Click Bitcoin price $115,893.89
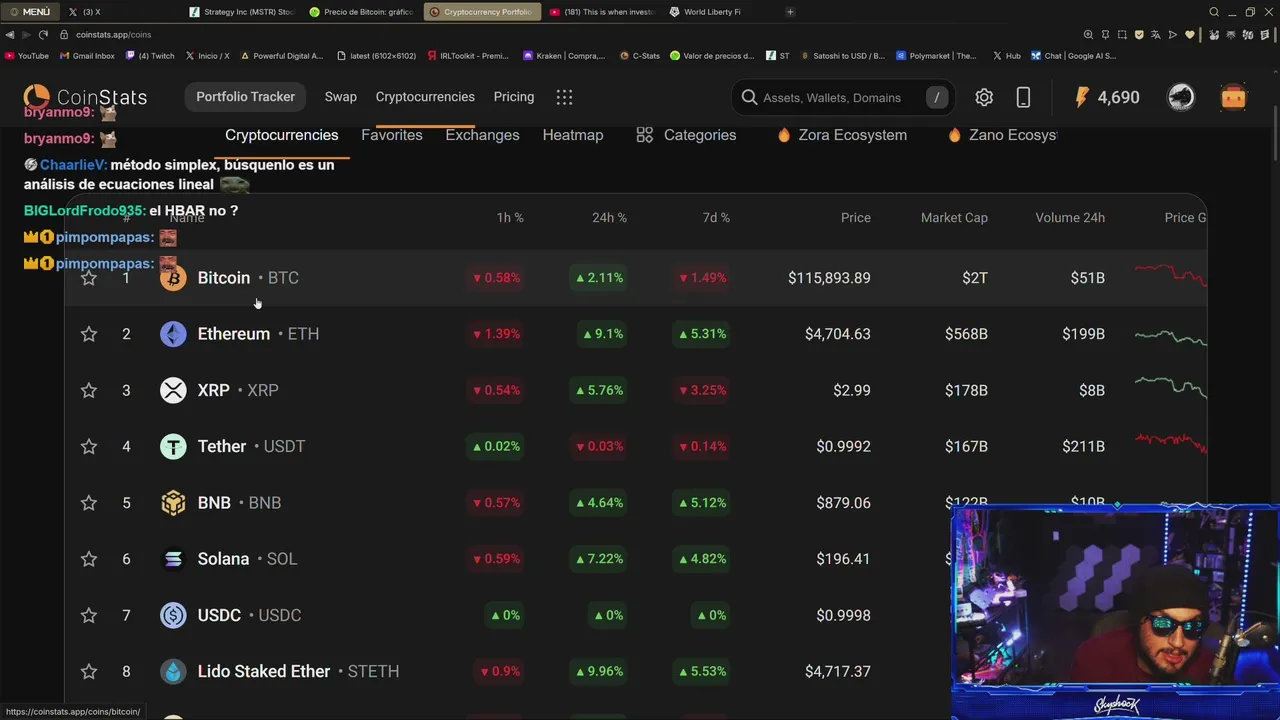The height and width of the screenshot is (720, 1280). click(829, 278)
